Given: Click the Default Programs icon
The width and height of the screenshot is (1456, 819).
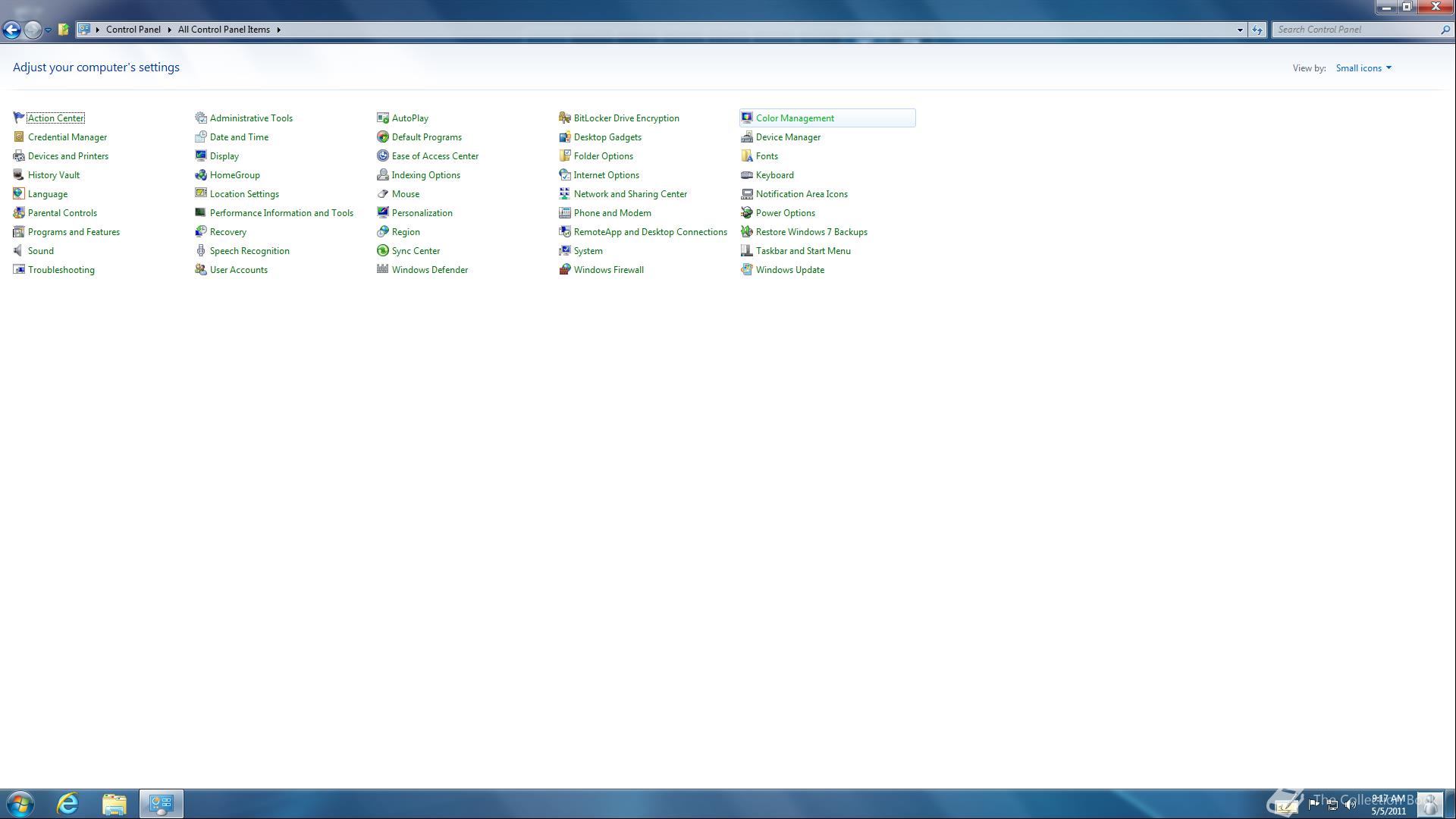Looking at the screenshot, I should (x=383, y=136).
